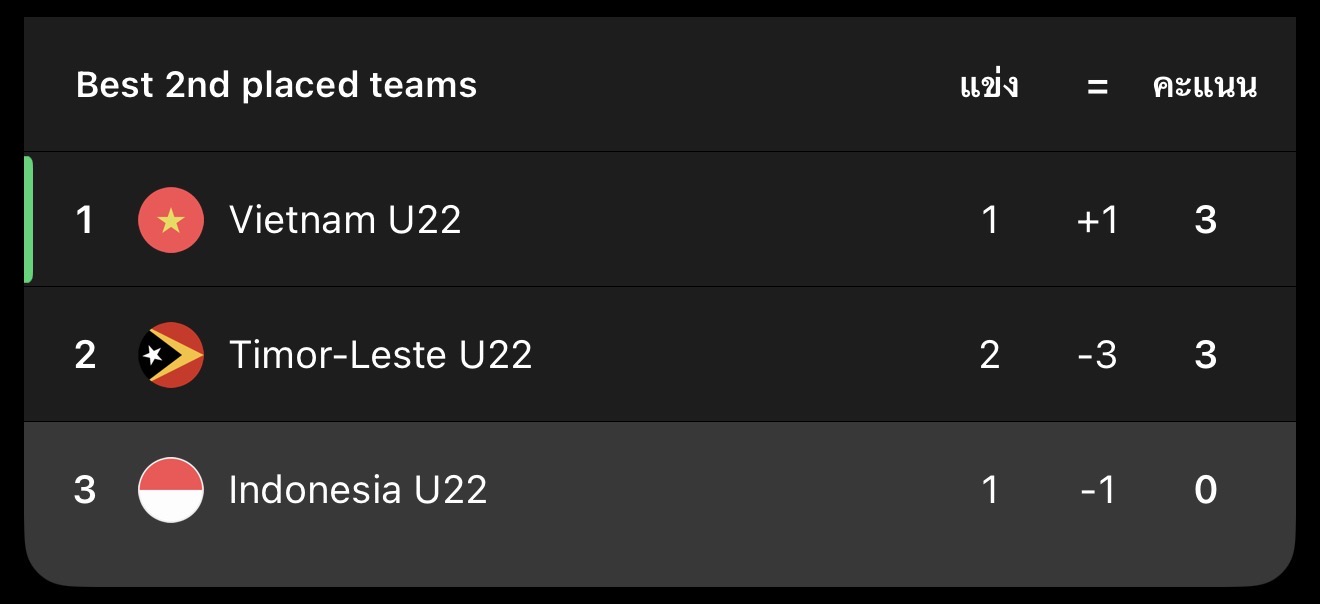Image resolution: width=1320 pixels, height=604 pixels.
Task: Click the rank number 3 for Indonesia
Action: 85,490
